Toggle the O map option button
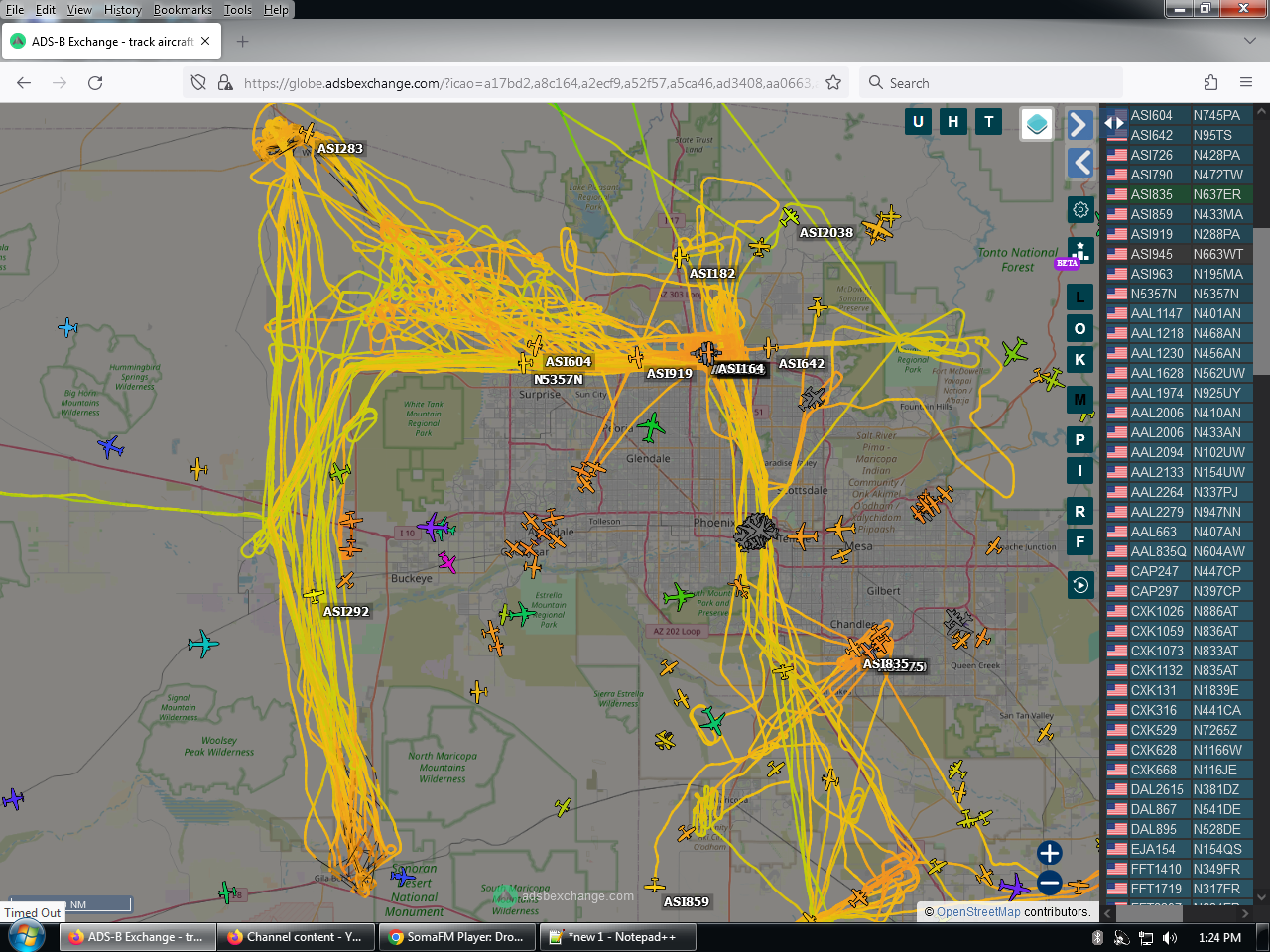 coord(1080,328)
